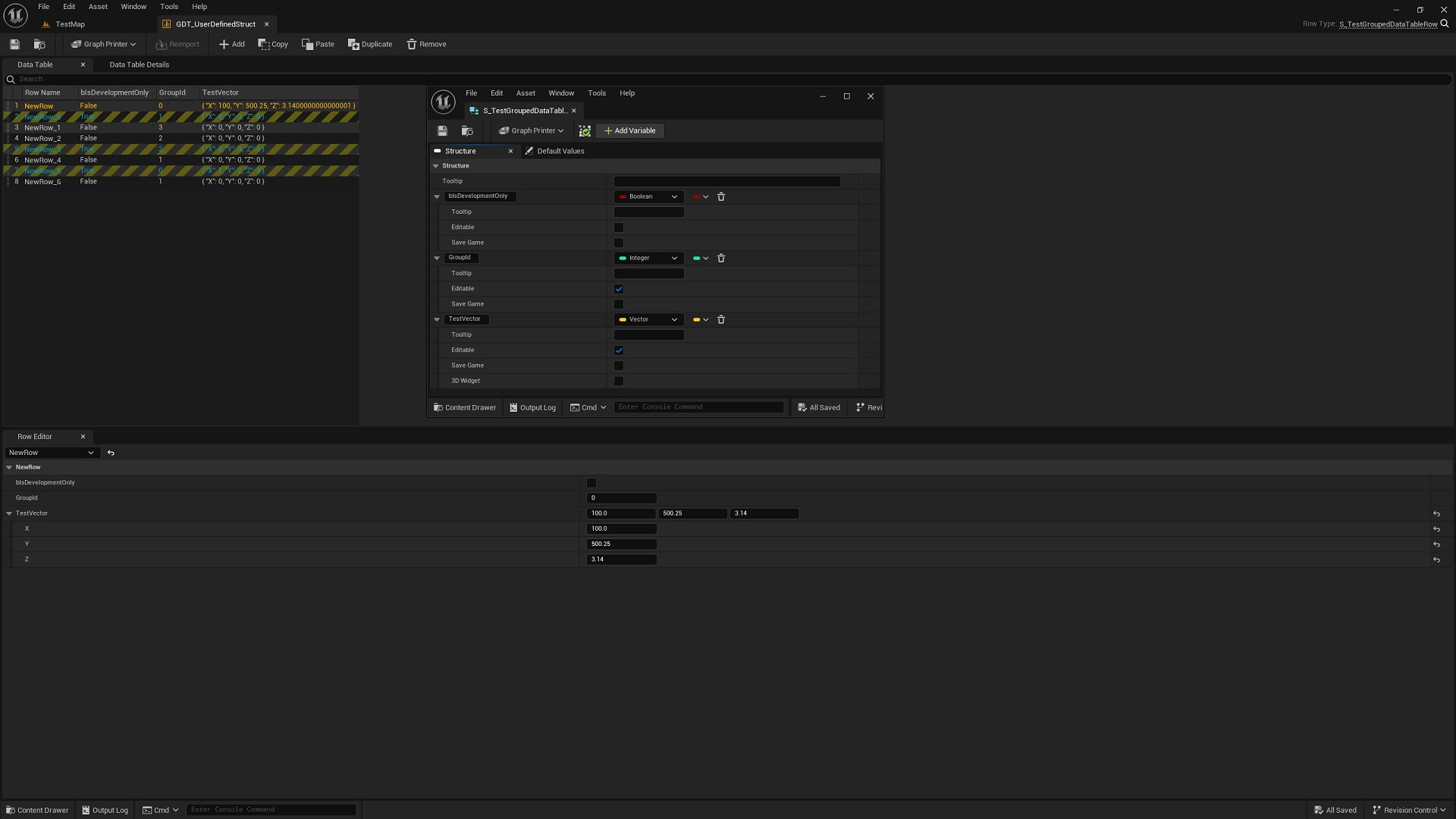Click the Unreal Engine logo in main window
Image resolution: width=1456 pixels, height=819 pixels.
pyautogui.click(x=16, y=14)
